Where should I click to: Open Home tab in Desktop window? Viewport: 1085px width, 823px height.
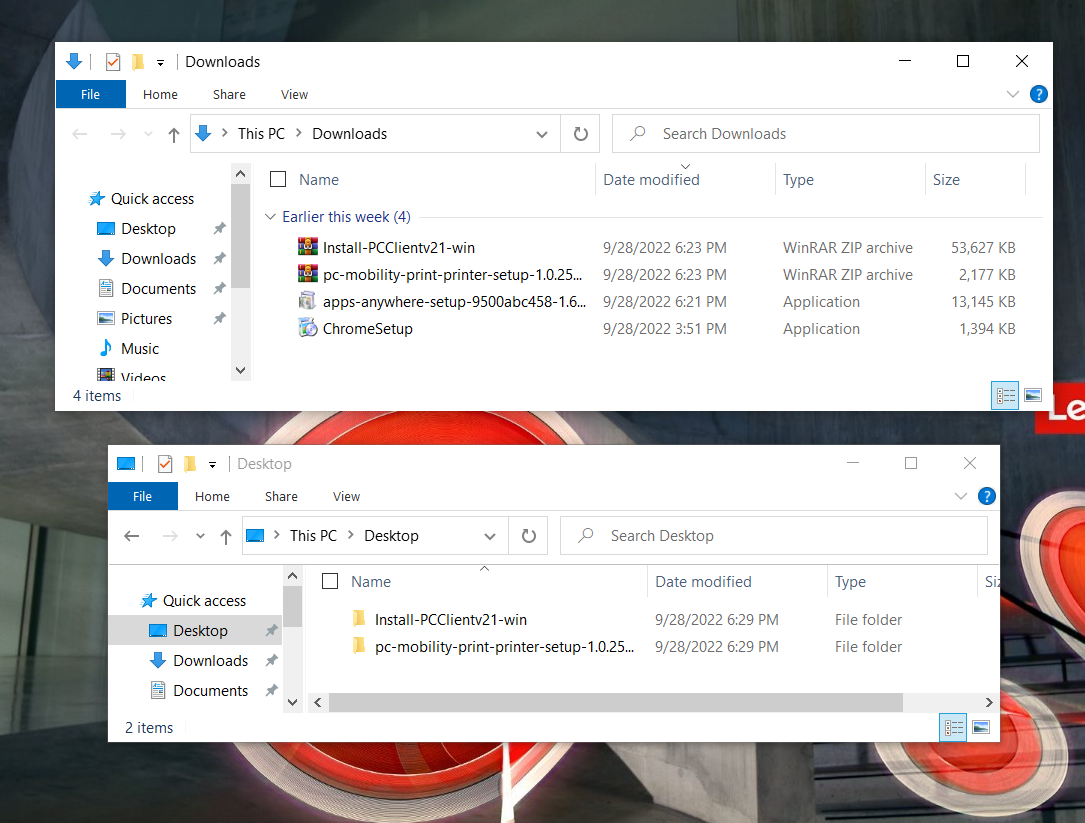(212, 496)
